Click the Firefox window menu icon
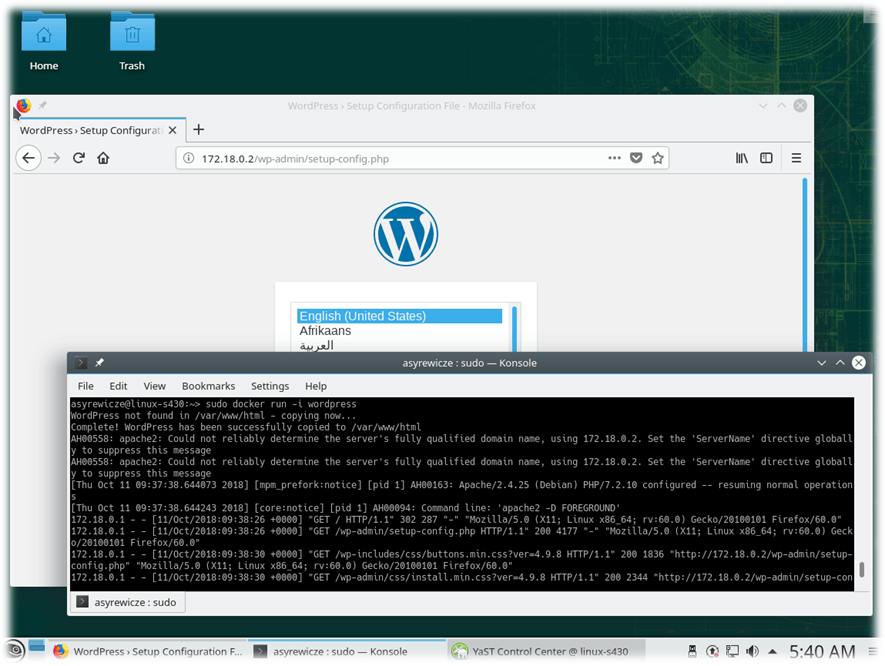The width and height of the screenshot is (885, 666). (x=23, y=105)
